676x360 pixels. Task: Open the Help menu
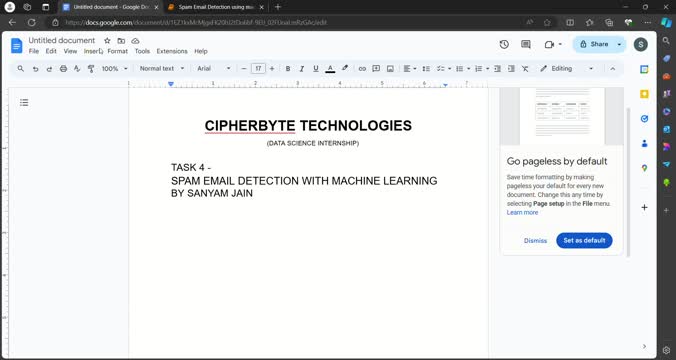pyautogui.click(x=201, y=51)
